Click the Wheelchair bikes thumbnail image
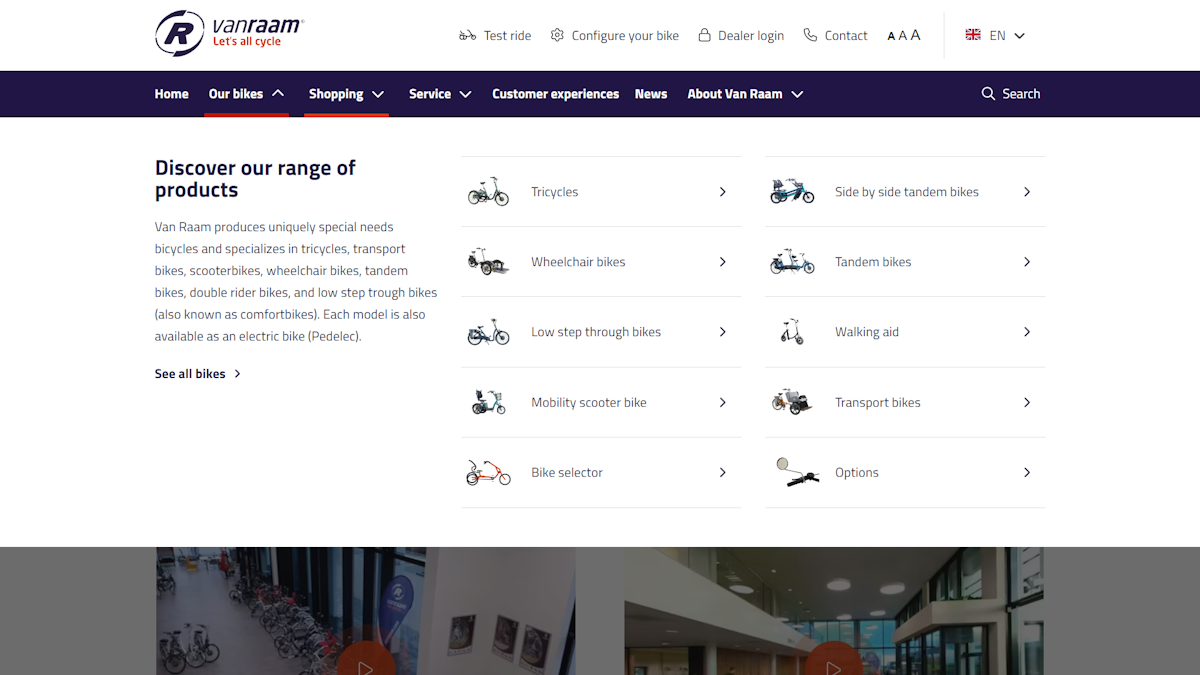This screenshot has width=1200, height=675. (x=489, y=261)
